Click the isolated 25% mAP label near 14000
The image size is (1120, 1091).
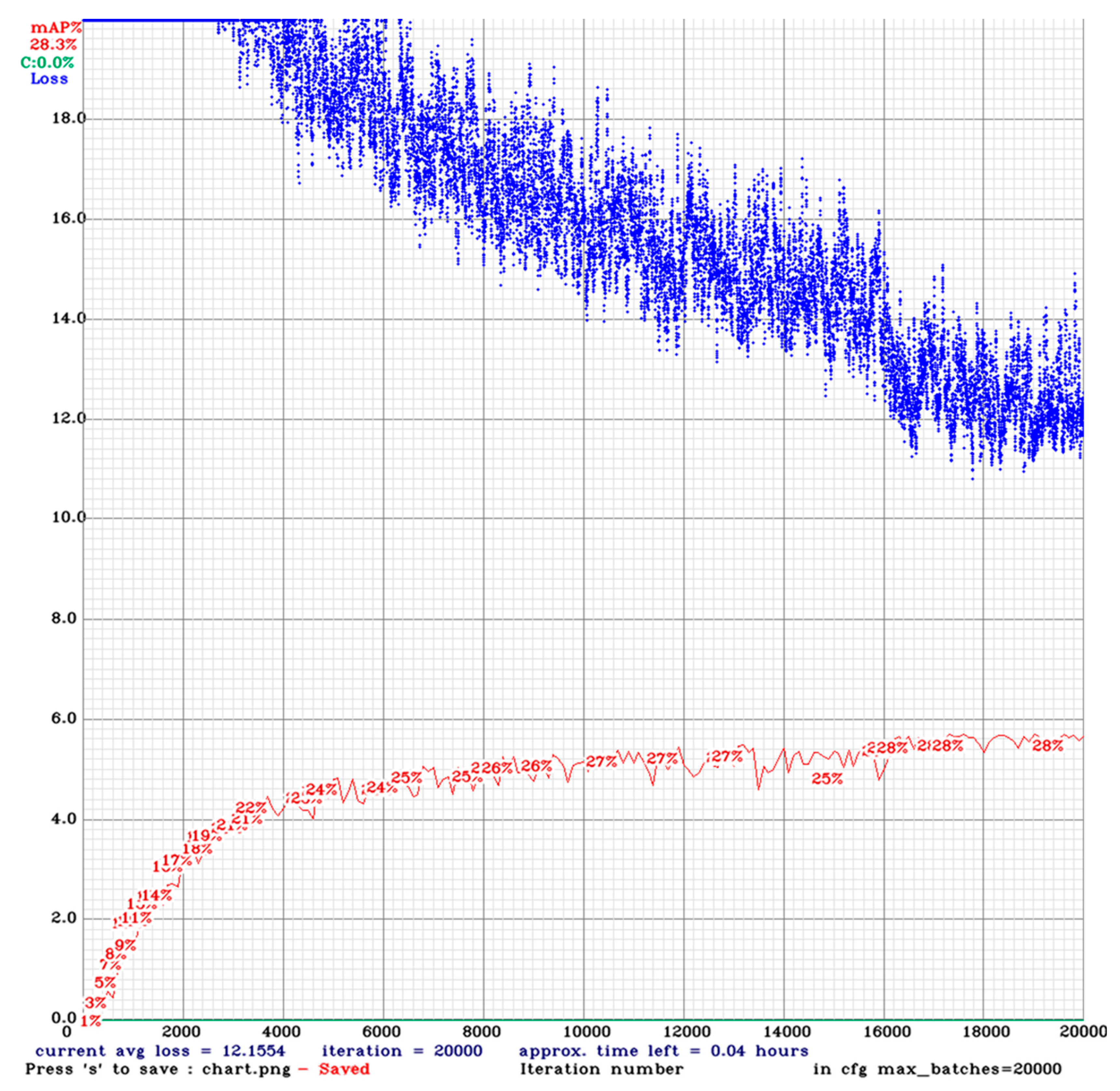tap(827, 779)
